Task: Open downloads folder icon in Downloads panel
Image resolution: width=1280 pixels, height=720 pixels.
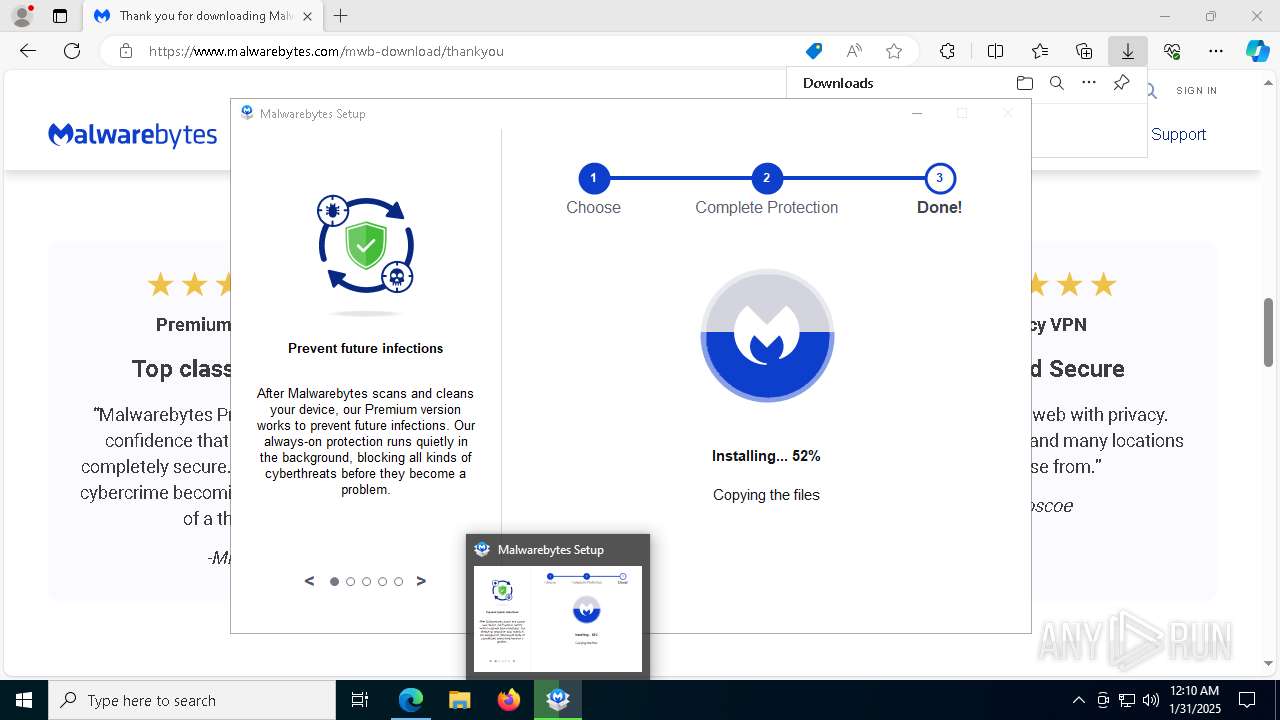Action: pos(1024,83)
